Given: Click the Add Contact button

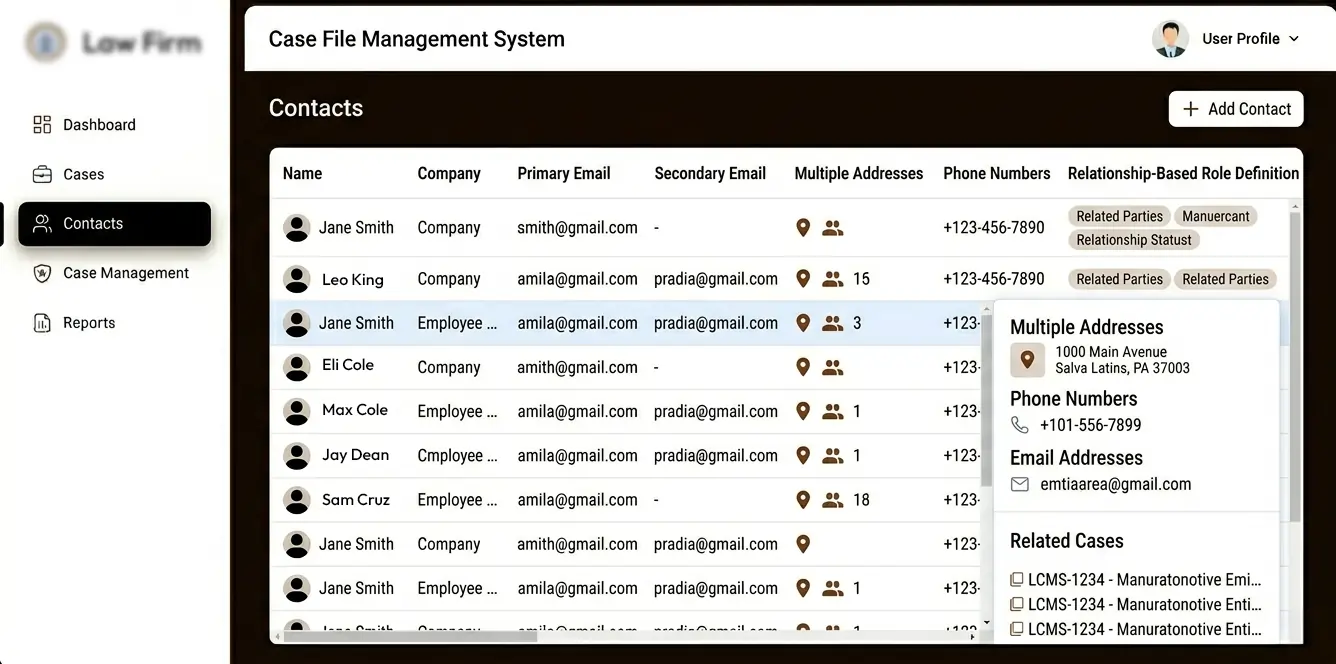Looking at the screenshot, I should (1236, 109).
